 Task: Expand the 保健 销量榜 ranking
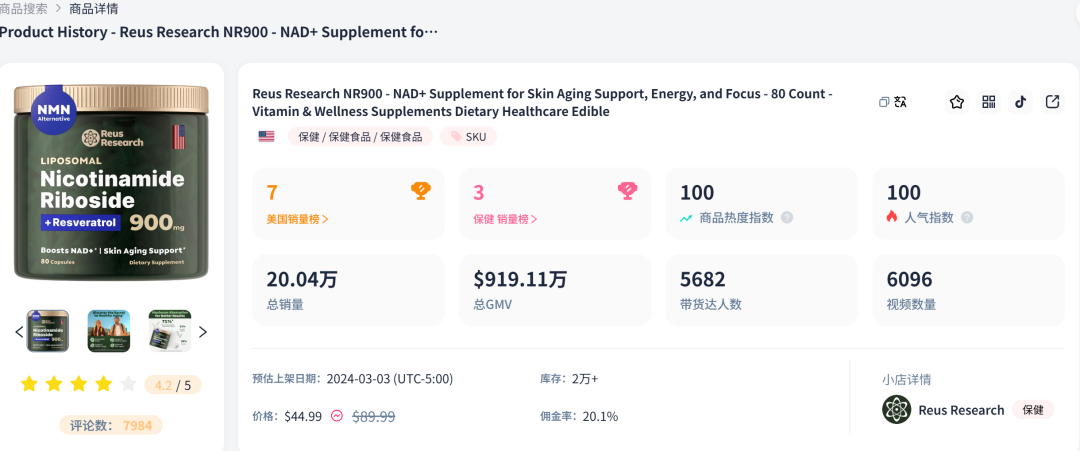click(505, 218)
